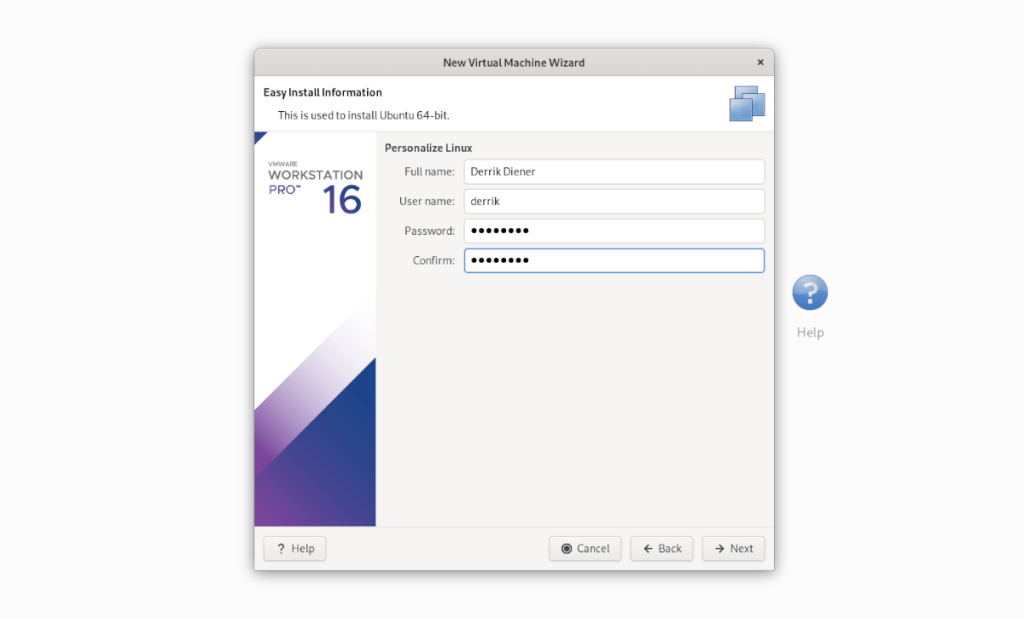1024x619 pixels.
Task: Click the blue stacked-windows wizard icon
Action: point(747,103)
